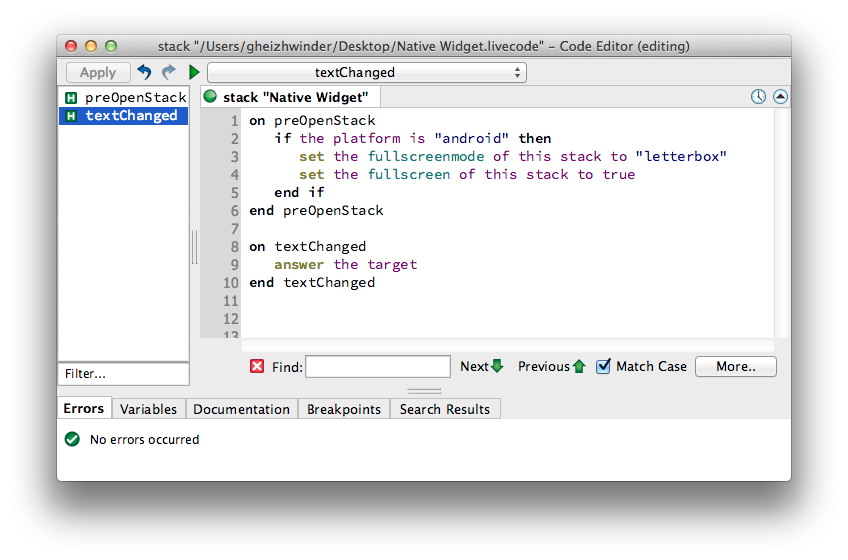The width and height of the screenshot is (848, 560).
Task: Click the green checkmark error status icon
Action: 72,439
